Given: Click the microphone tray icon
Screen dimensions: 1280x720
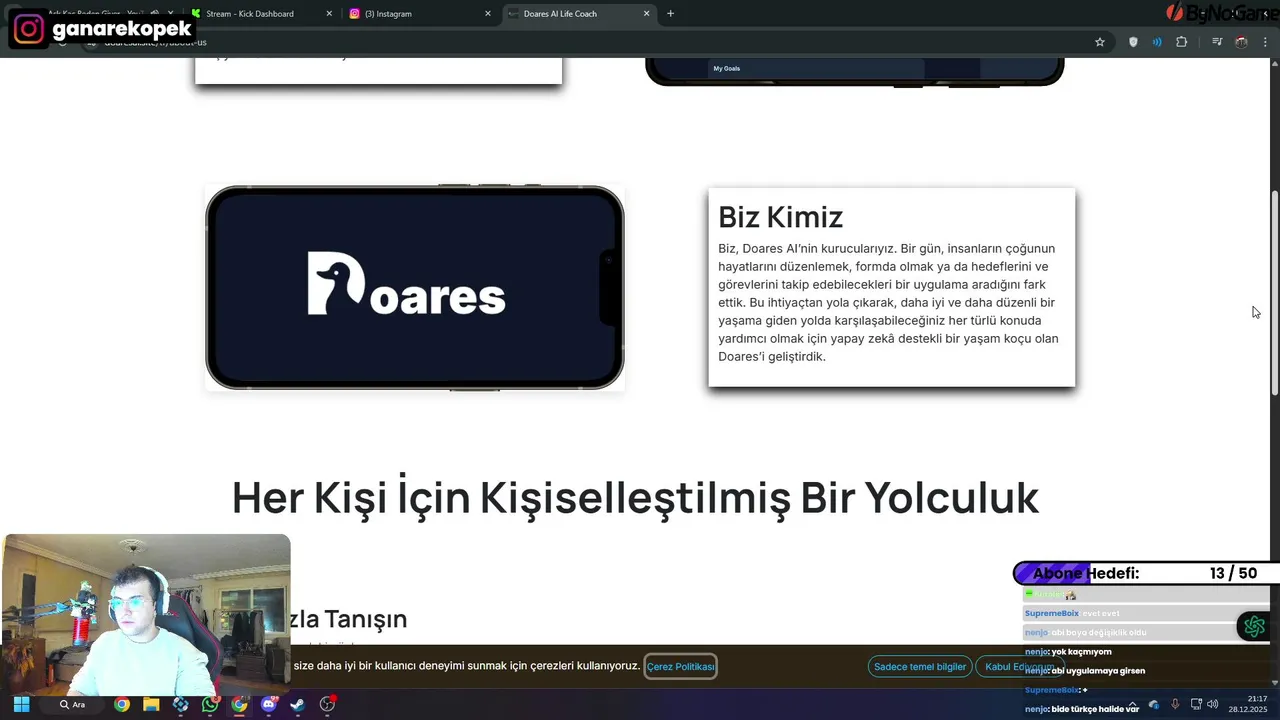Looking at the screenshot, I should point(1175,705).
